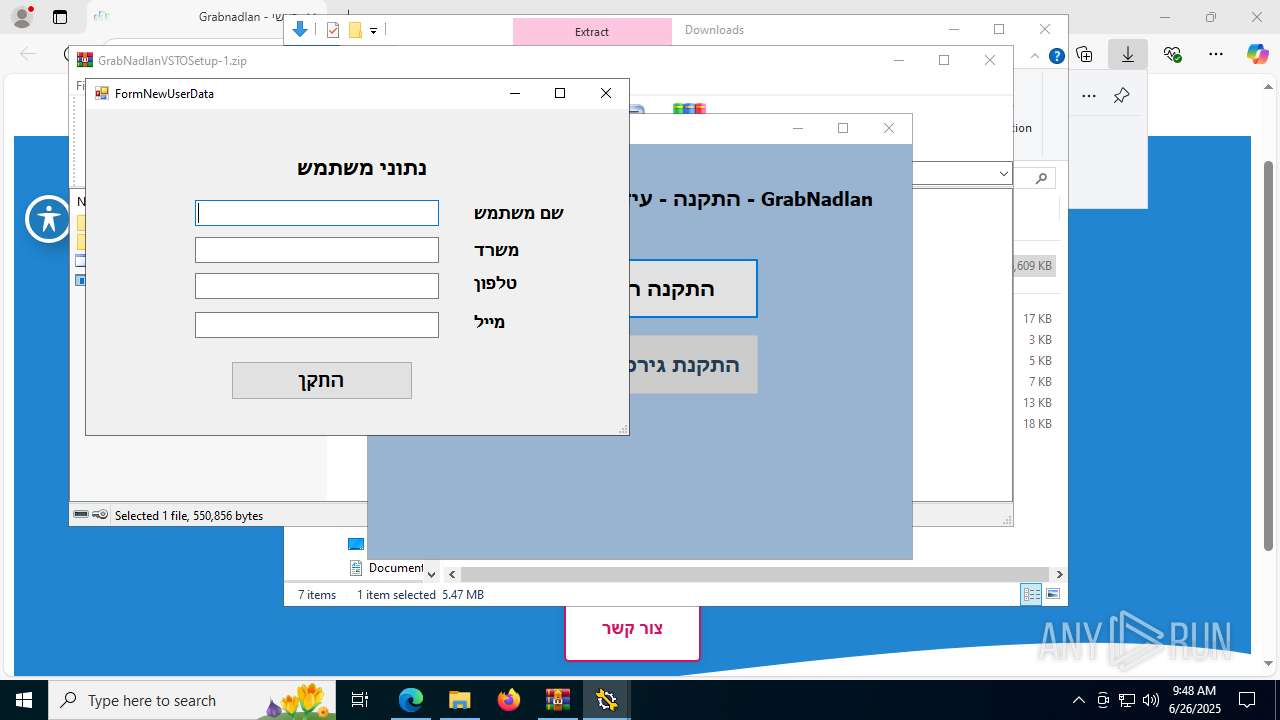Open Edge downloads toolbar icon
Screen dimensions: 1280x720
click(x=1128, y=54)
